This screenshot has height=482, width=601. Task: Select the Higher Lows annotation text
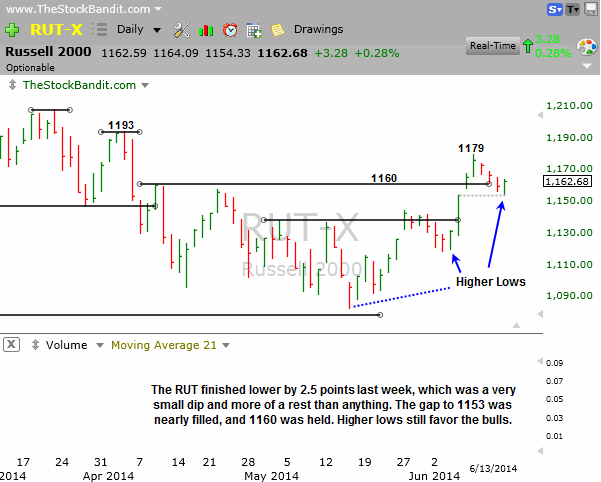tap(491, 282)
